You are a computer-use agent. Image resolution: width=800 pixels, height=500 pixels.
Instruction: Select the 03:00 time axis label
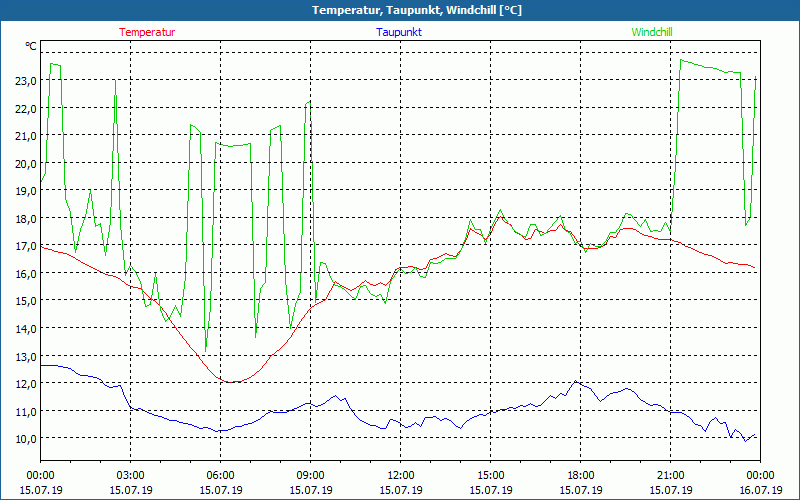[131, 475]
